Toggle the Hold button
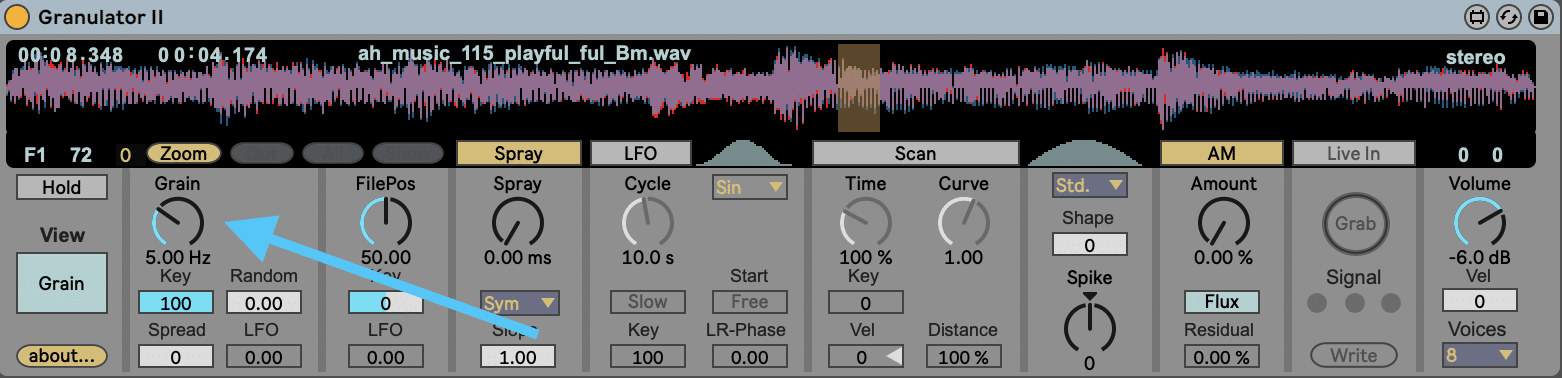 tap(62, 187)
